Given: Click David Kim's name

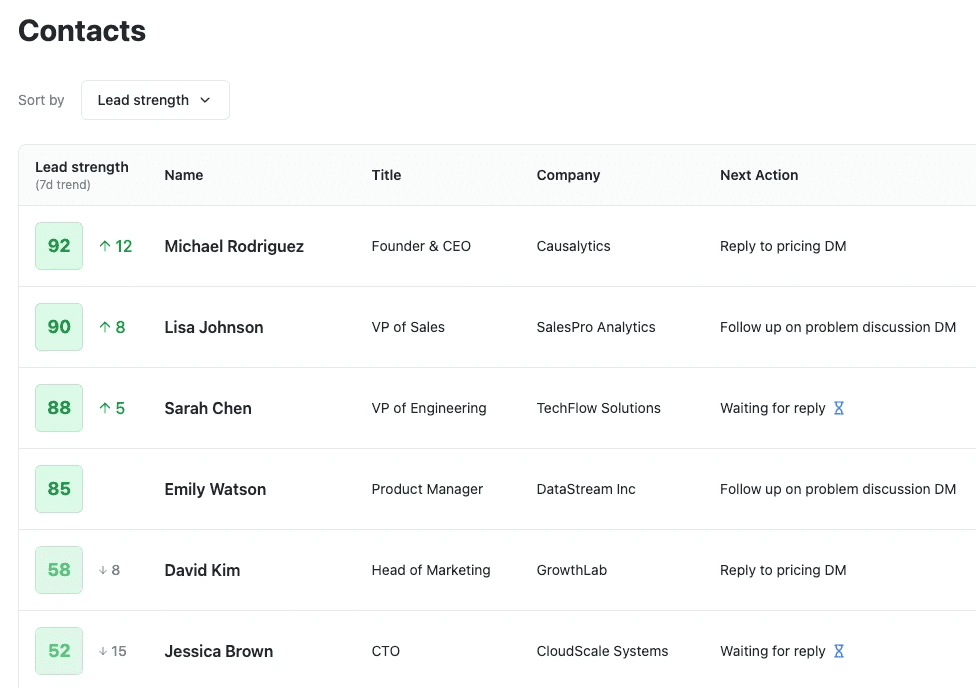Looking at the screenshot, I should coord(202,570).
